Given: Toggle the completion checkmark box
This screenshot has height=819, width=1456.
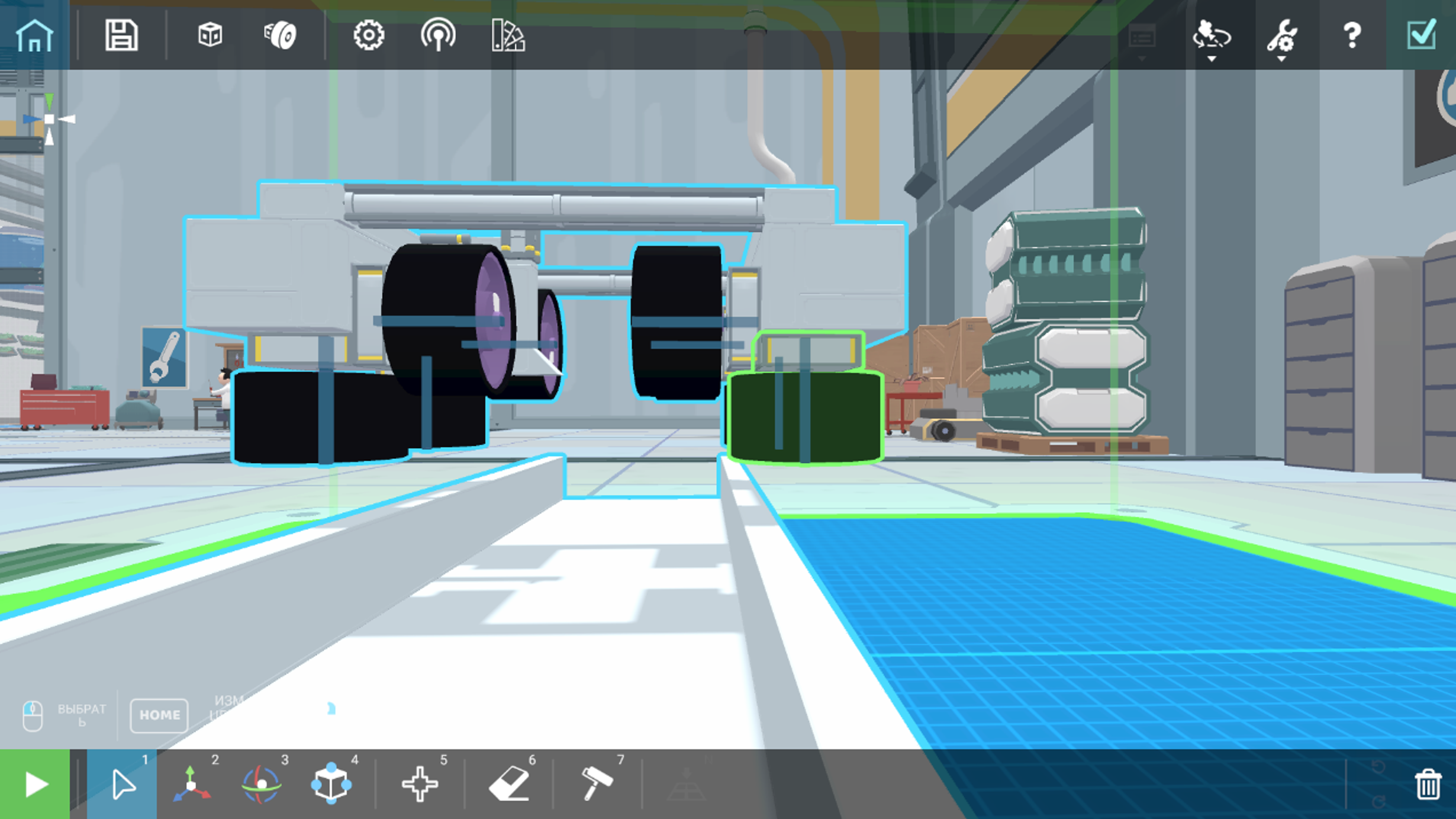Looking at the screenshot, I should (x=1421, y=36).
